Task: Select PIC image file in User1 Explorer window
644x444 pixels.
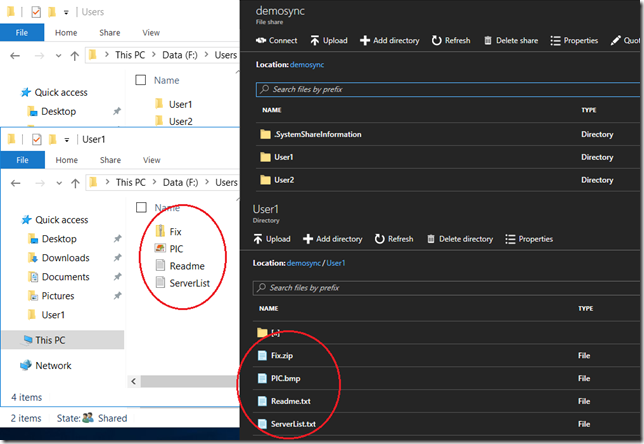Action: (169, 249)
